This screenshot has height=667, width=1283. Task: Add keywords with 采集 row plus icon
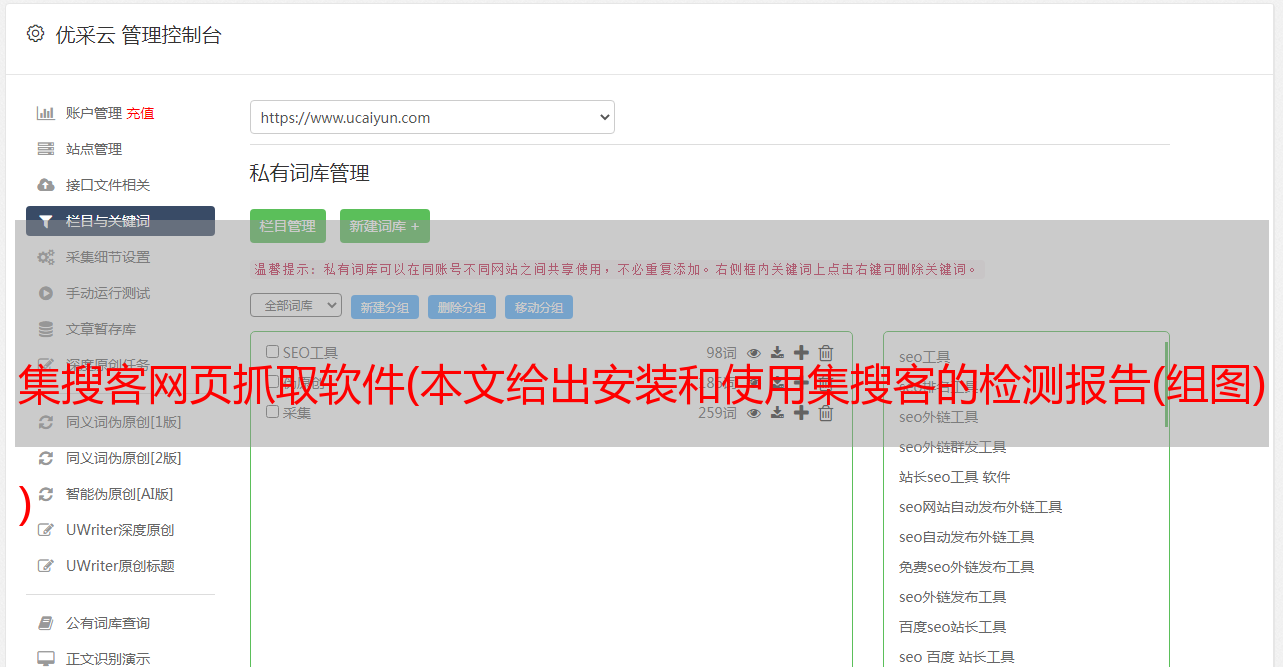click(x=801, y=413)
